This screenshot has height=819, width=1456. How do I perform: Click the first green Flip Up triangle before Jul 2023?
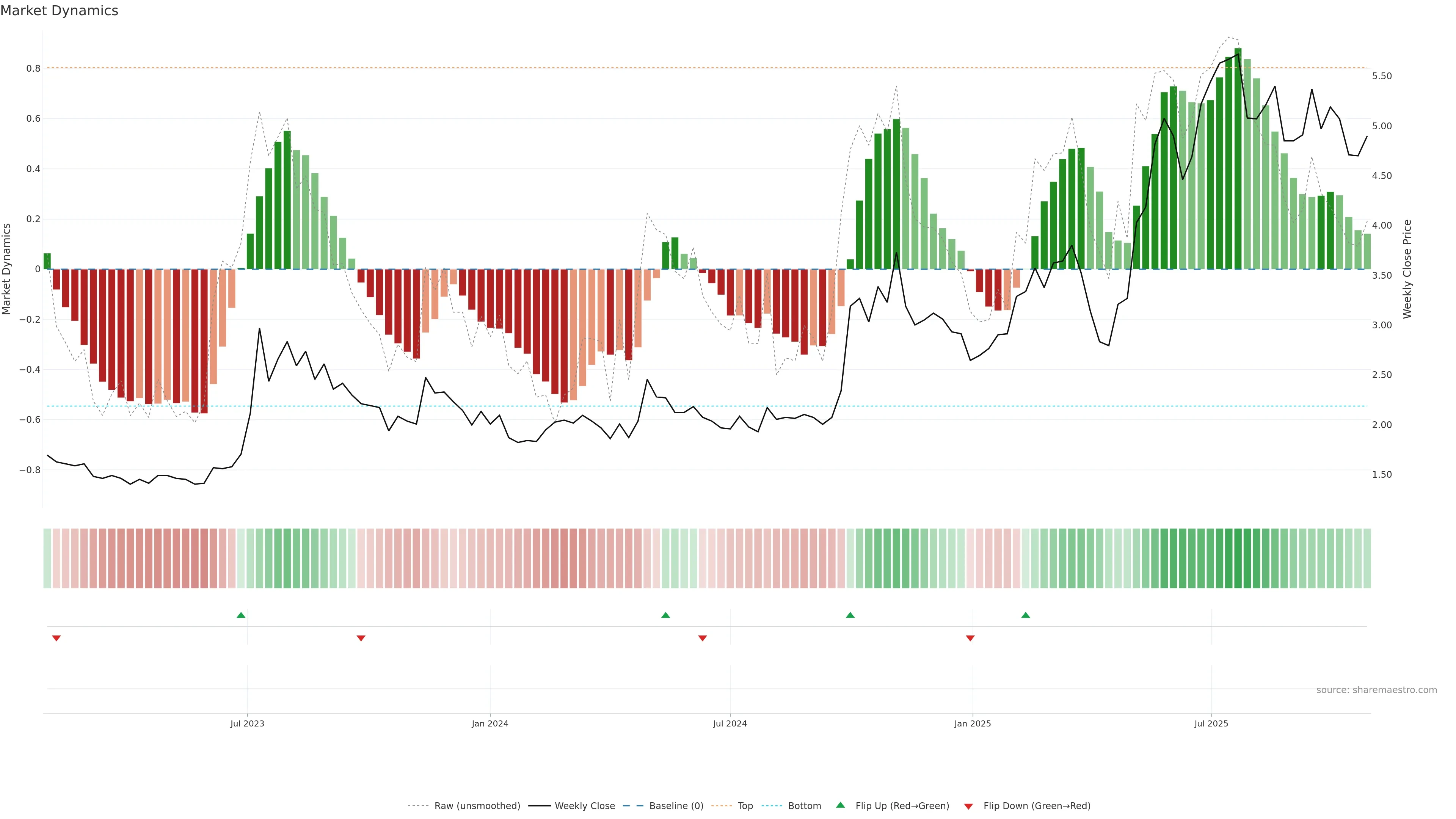coord(241,615)
